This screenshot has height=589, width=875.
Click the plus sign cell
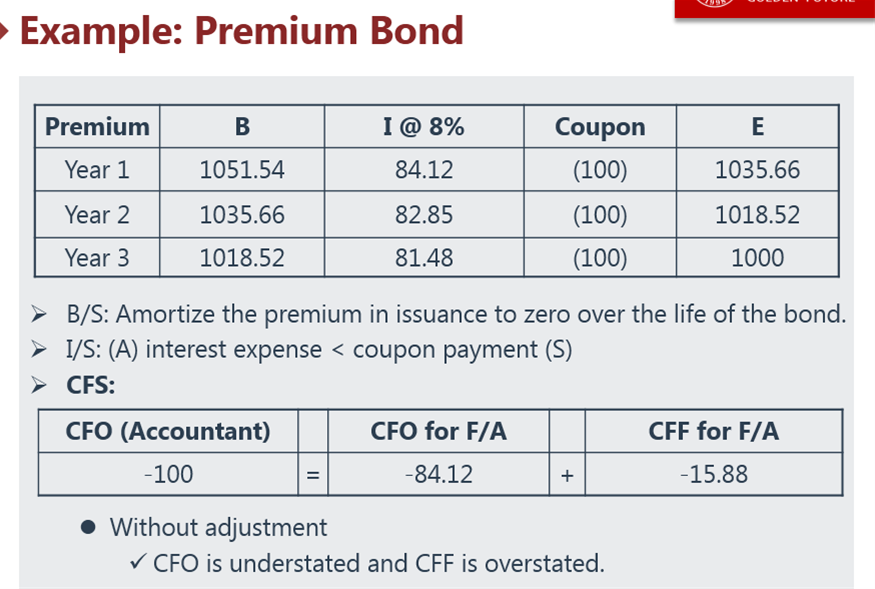[567, 474]
